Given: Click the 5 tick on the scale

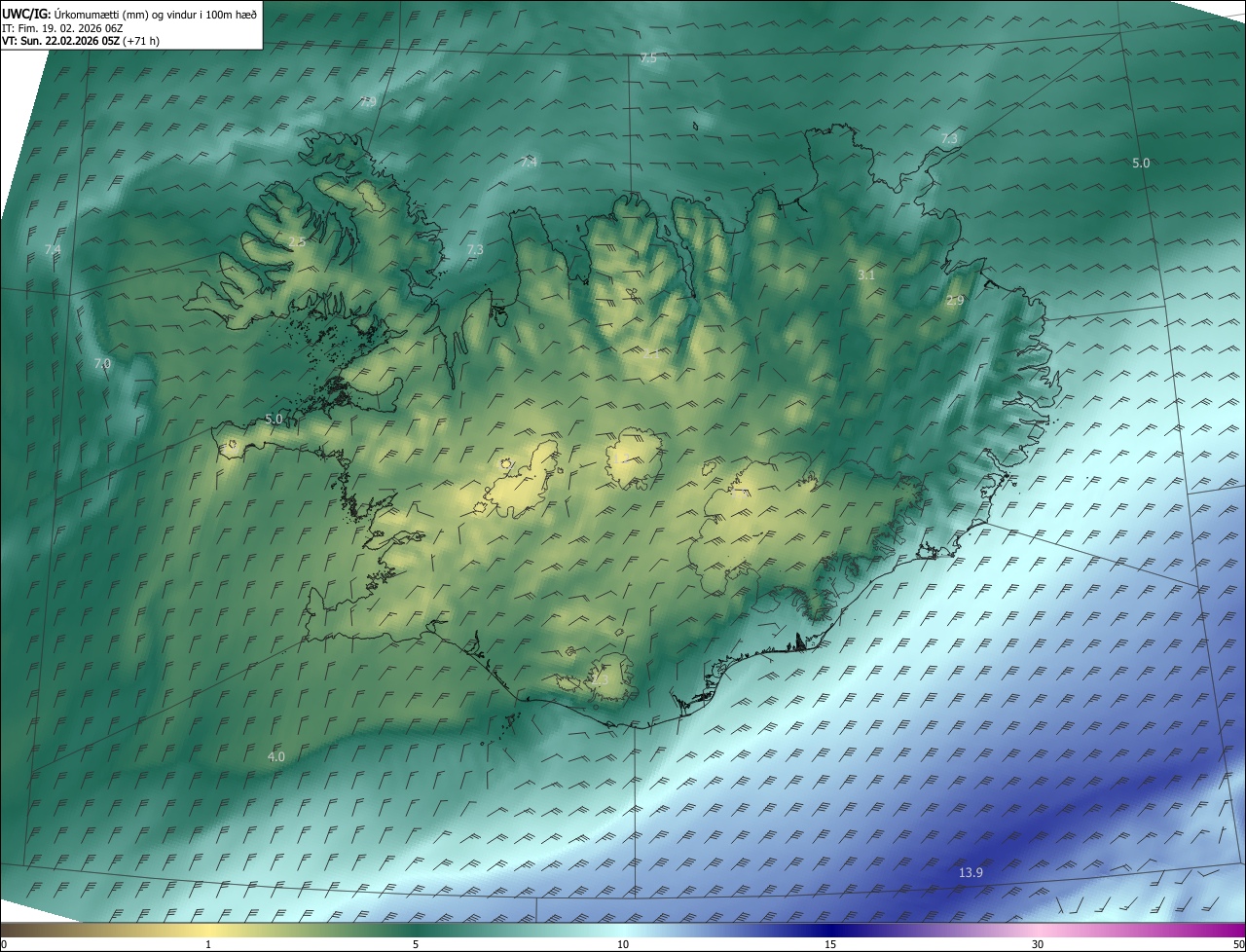Looking at the screenshot, I should pyautogui.click(x=416, y=944).
